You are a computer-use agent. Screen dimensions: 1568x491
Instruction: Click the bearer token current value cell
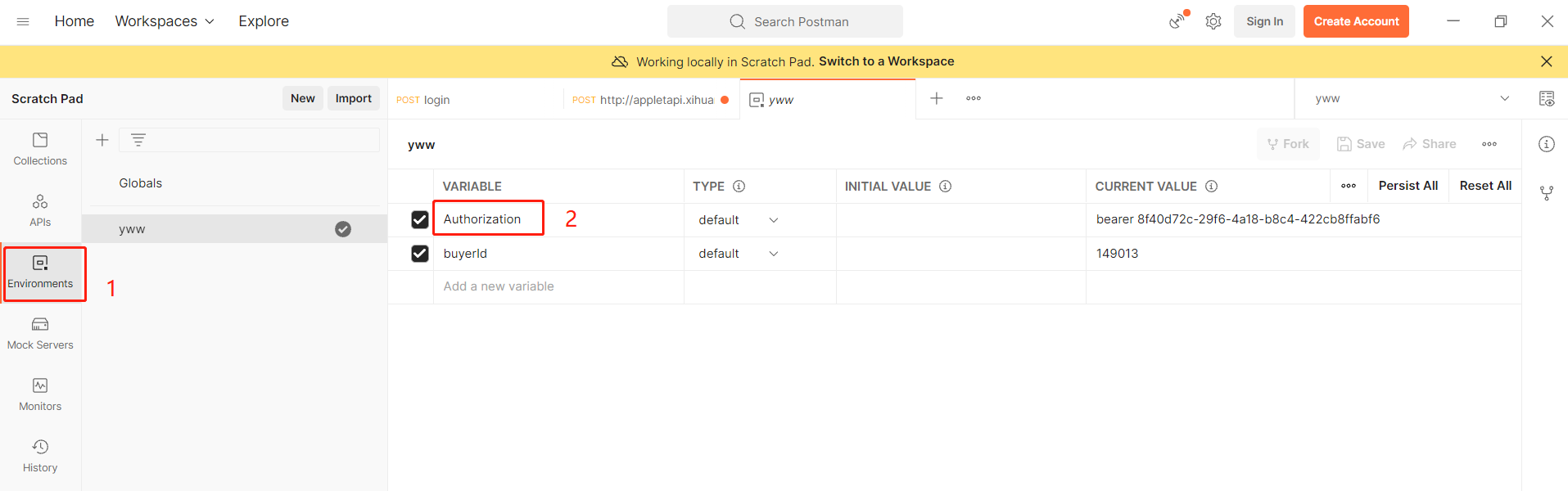pos(1304,220)
